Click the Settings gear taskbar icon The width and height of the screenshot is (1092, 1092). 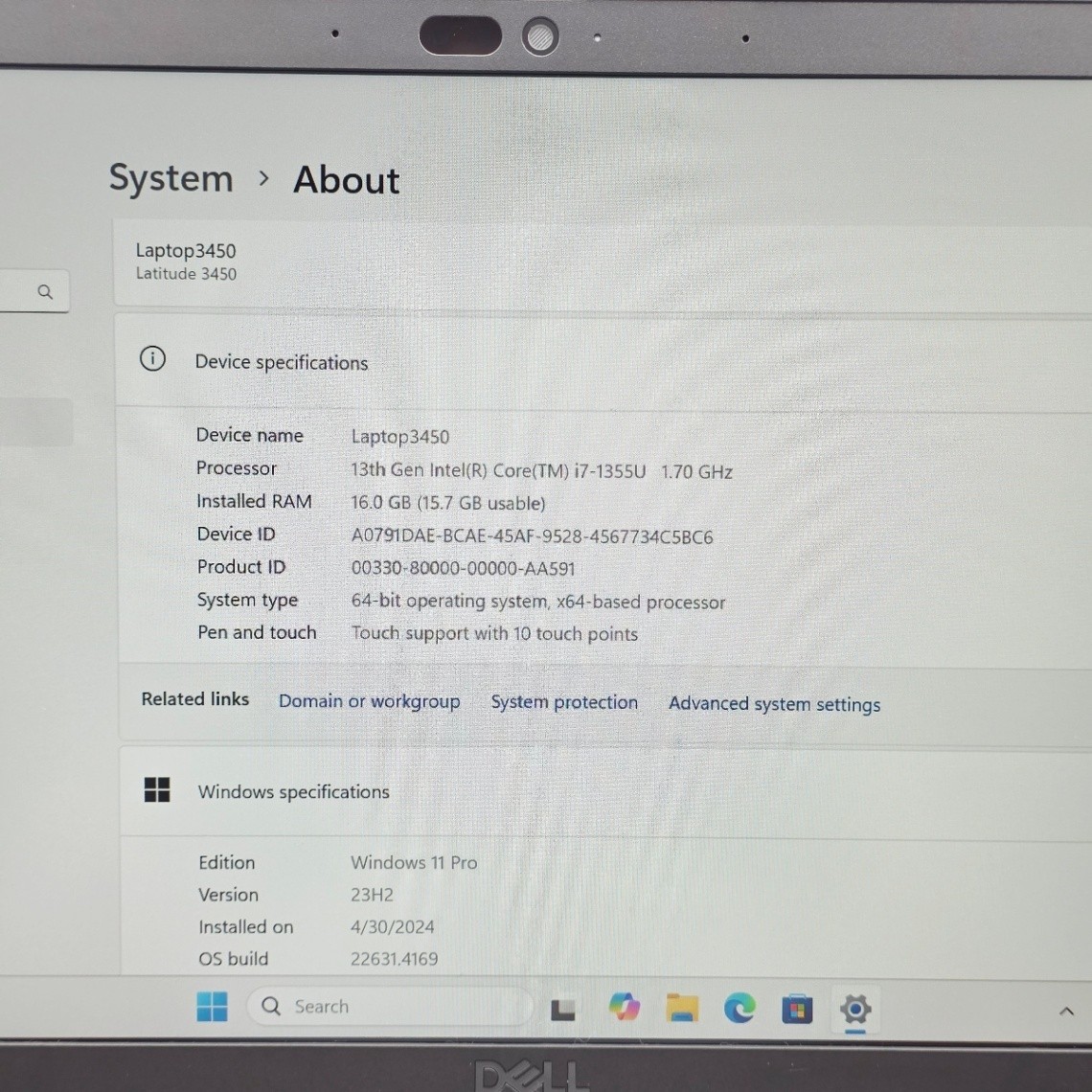click(855, 1009)
